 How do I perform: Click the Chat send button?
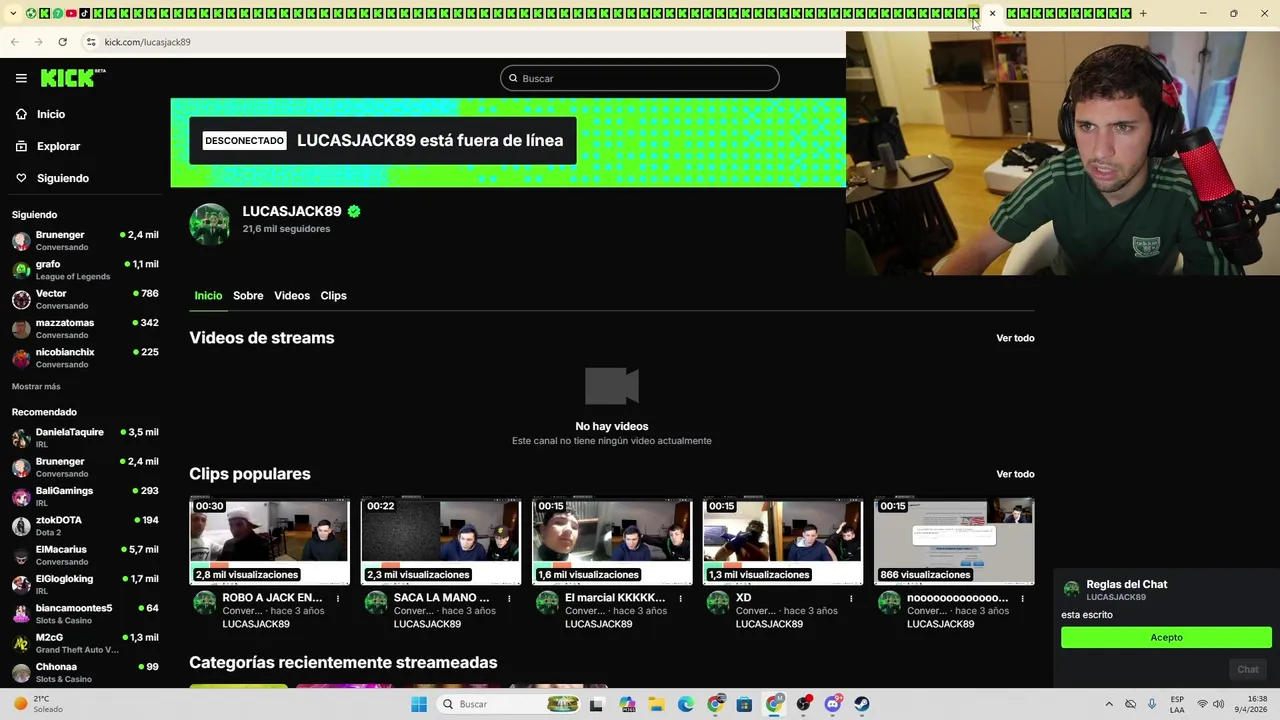pos(1248,669)
